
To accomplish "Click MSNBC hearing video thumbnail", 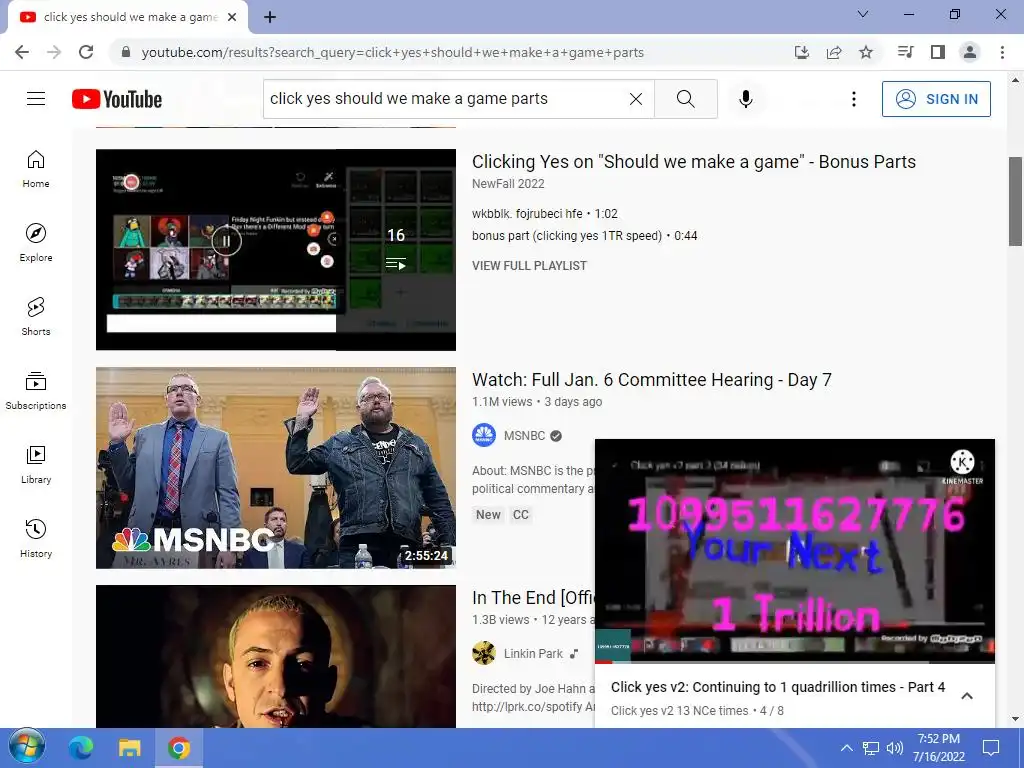I will point(276,468).
